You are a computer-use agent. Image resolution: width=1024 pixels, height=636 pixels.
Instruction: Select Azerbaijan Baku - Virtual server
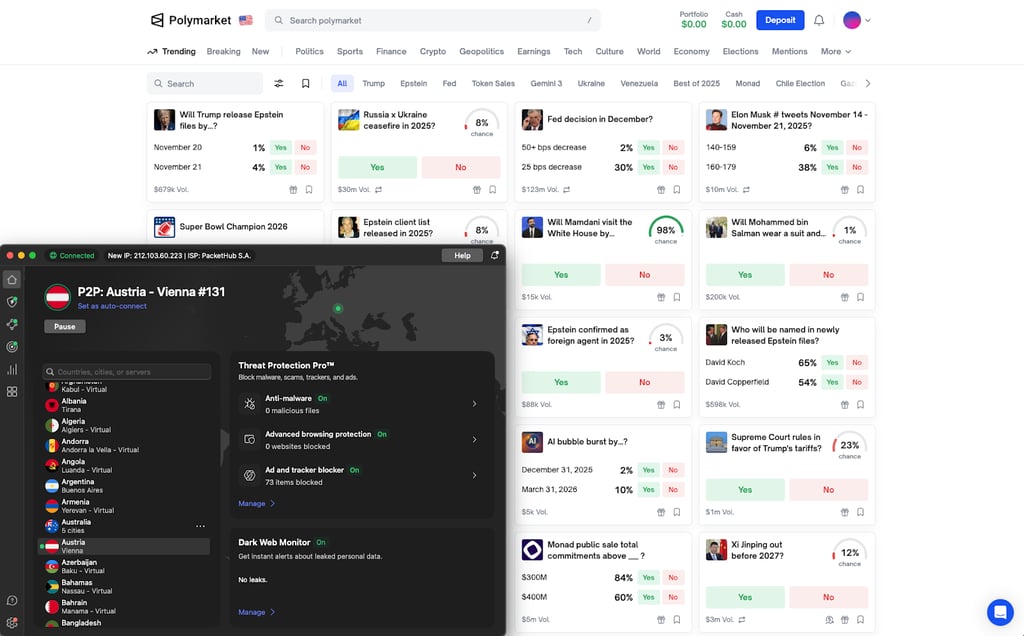126,566
